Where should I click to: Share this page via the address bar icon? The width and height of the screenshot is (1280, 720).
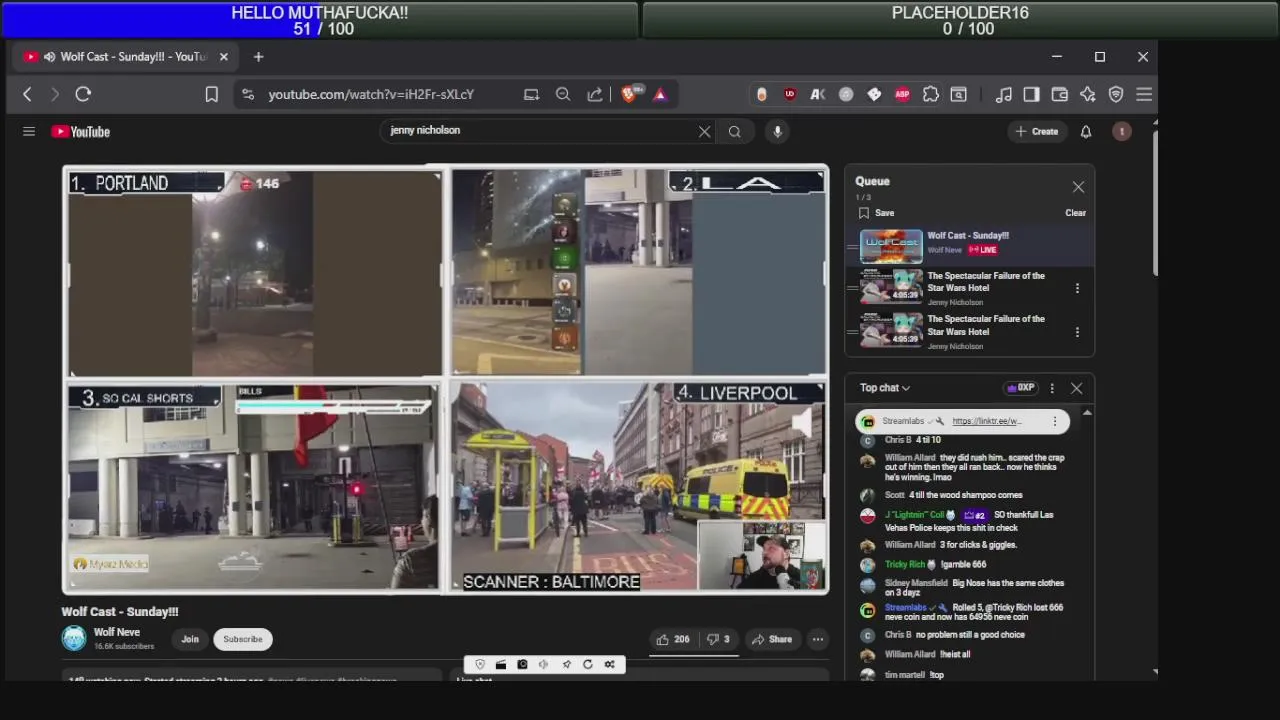595,94
